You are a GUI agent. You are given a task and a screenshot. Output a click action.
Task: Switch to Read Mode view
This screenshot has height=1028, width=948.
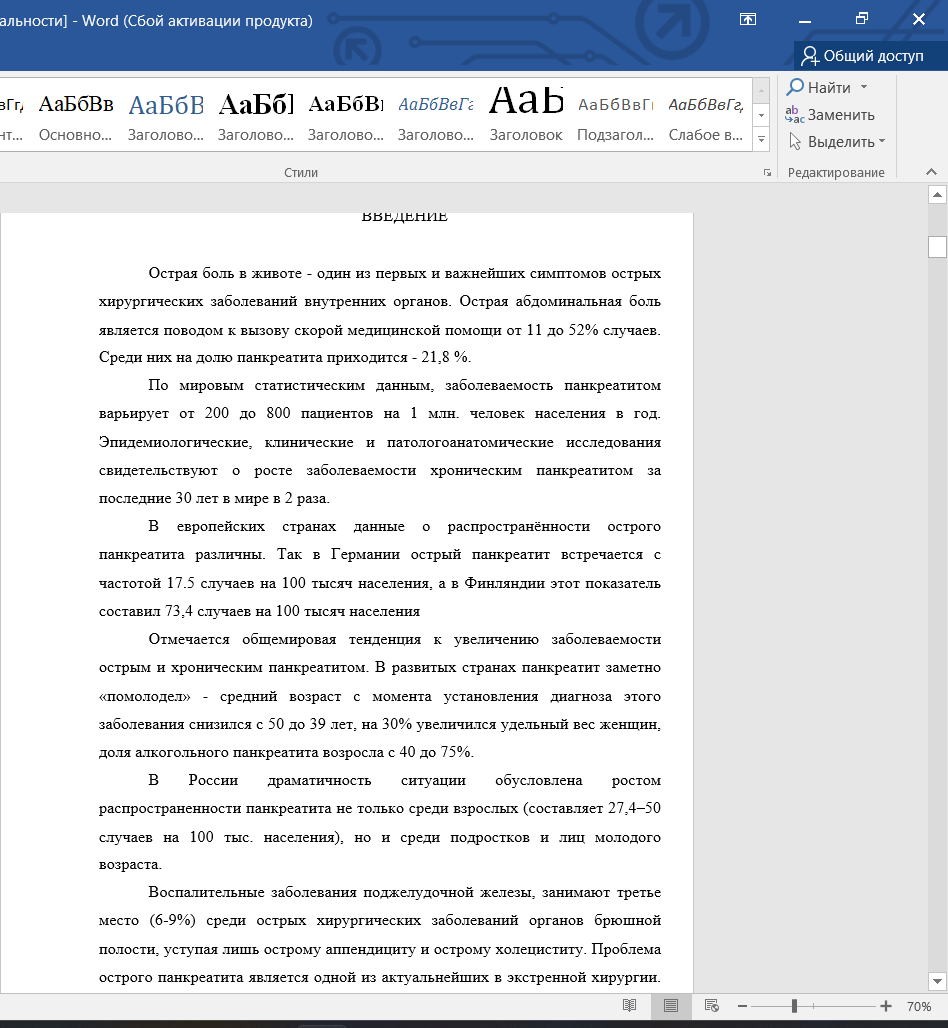[x=629, y=1005]
